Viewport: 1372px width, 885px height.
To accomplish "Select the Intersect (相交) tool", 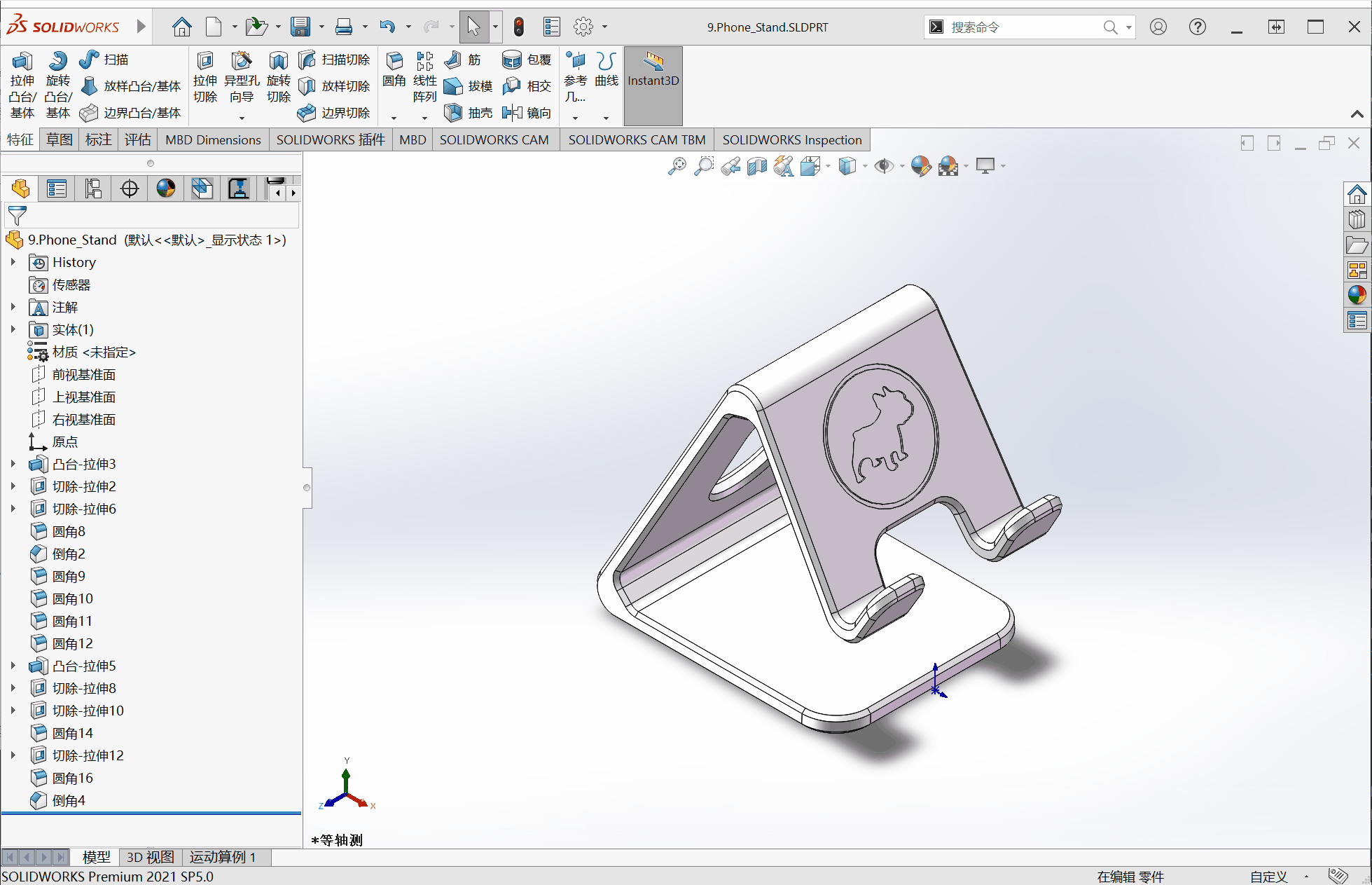I will tap(527, 86).
